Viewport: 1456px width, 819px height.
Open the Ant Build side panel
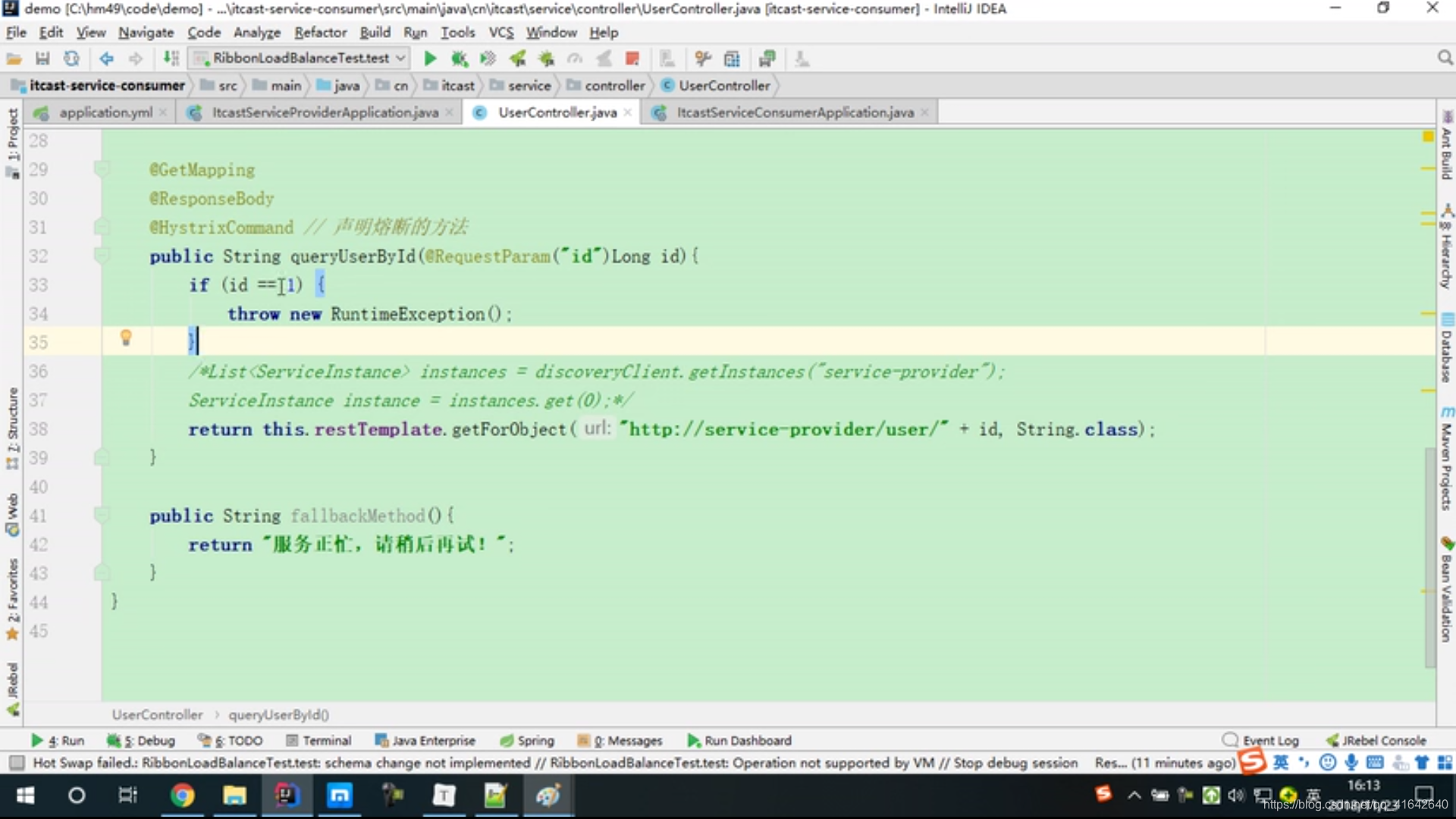[x=1447, y=146]
